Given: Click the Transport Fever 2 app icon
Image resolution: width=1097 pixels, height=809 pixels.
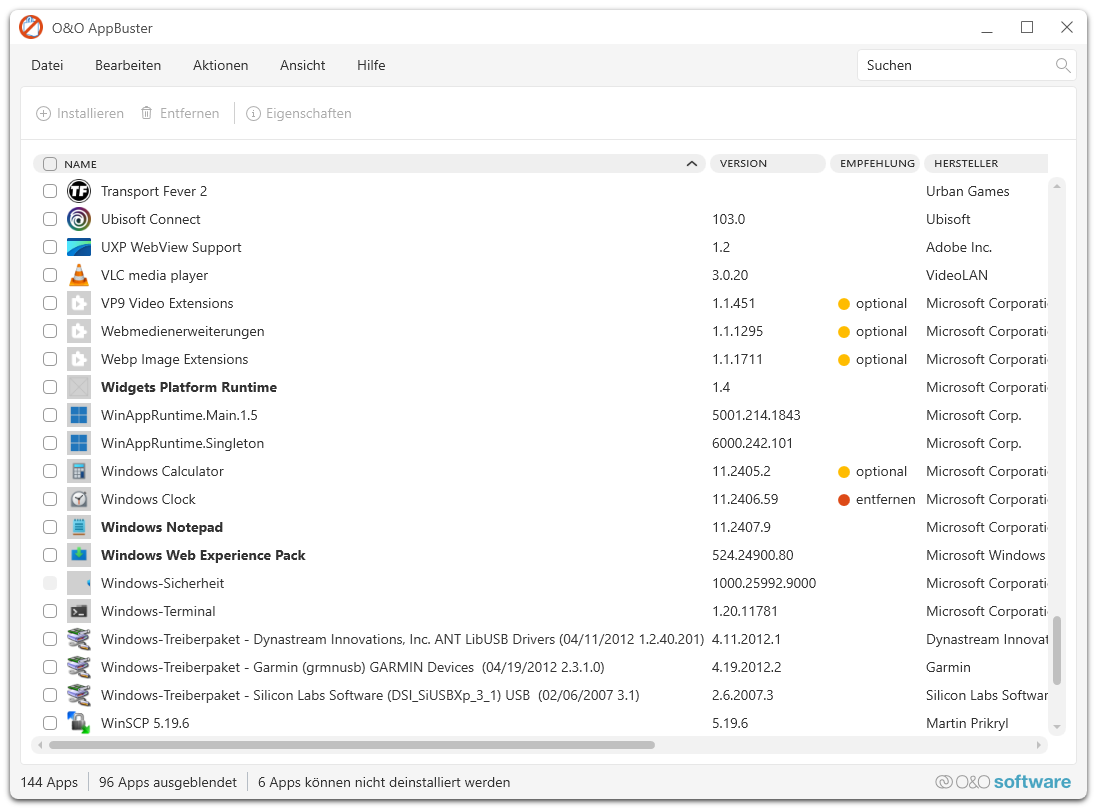Looking at the screenshot, I should (x=79, y=191).
